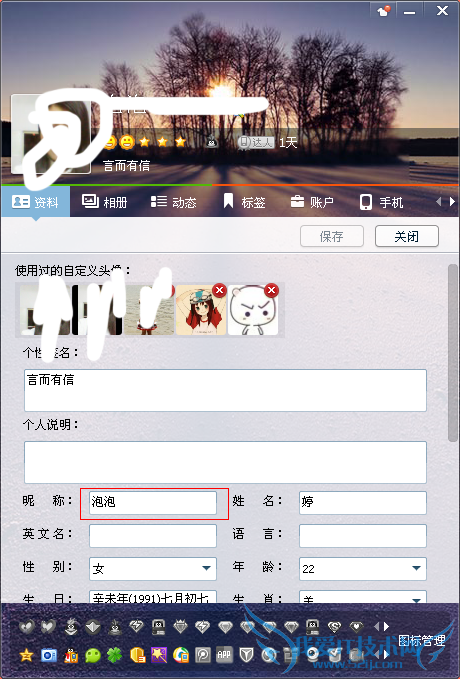Image resolution: width=460 pixels, height=679 pixels.
Task: Click the colorful penguin friends icon
Action: [71, 655]
